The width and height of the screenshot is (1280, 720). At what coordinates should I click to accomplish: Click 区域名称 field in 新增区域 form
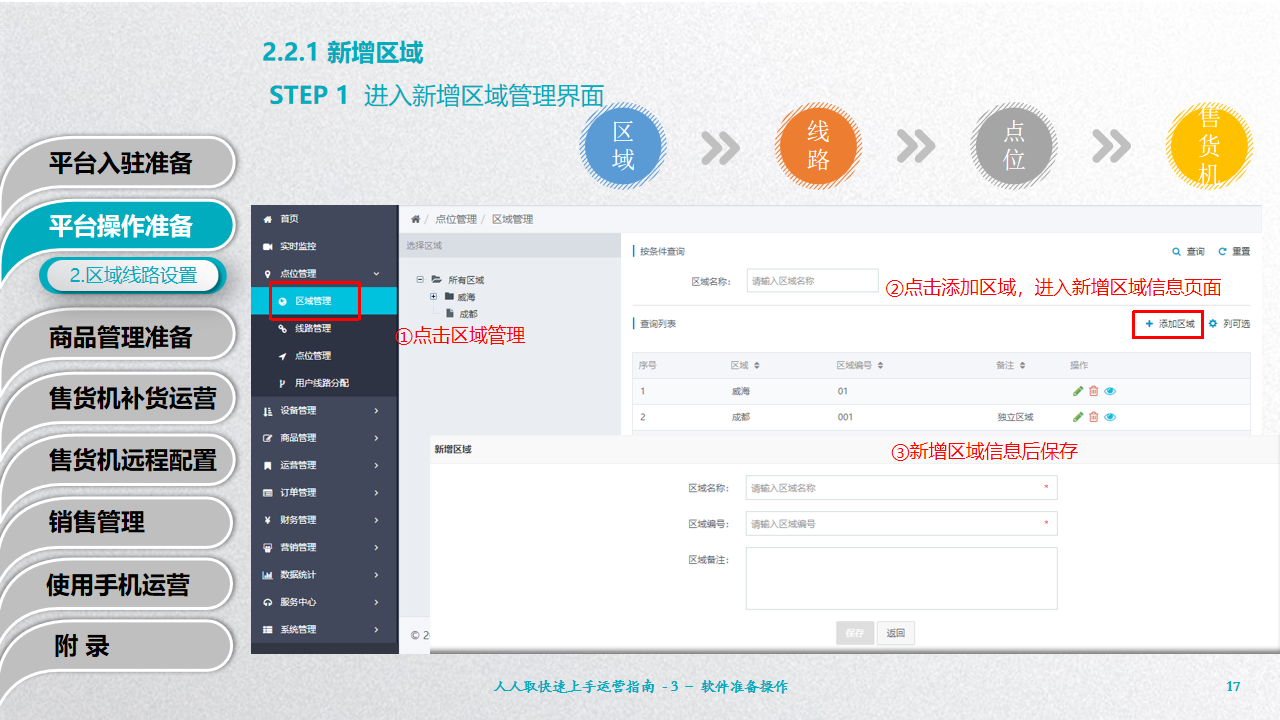901,488
